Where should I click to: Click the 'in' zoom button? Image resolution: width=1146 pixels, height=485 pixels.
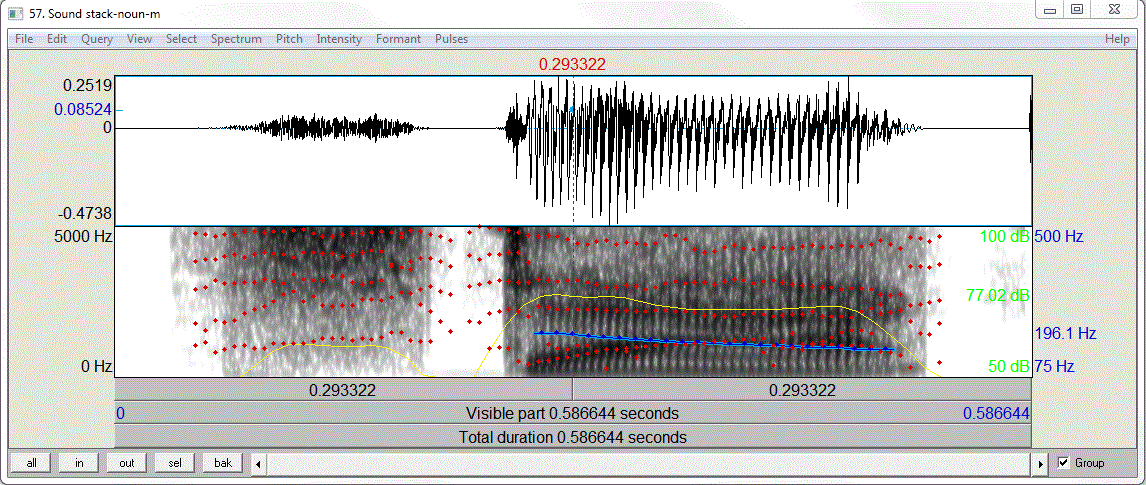pos(79,462)
